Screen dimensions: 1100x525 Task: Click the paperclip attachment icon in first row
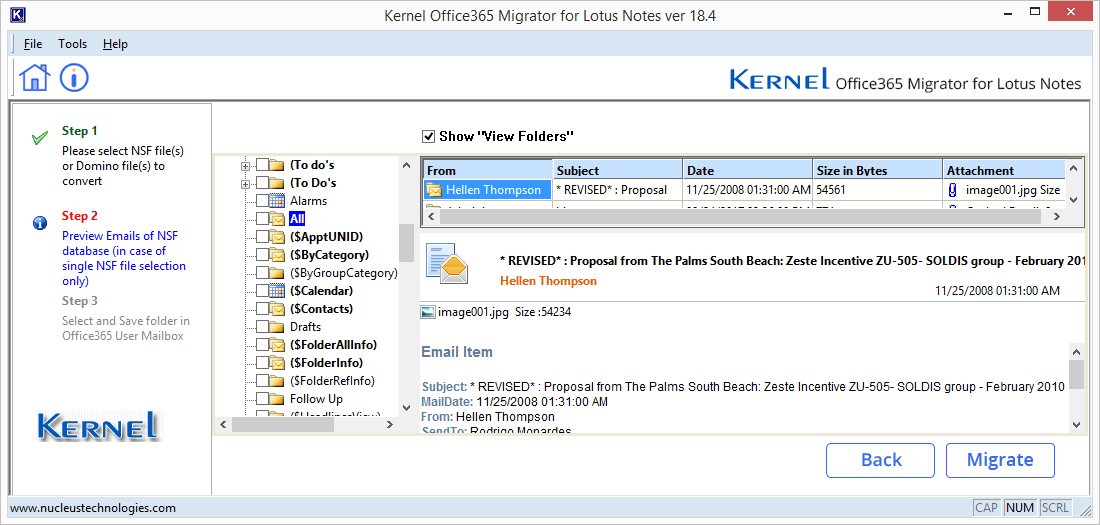953,190
